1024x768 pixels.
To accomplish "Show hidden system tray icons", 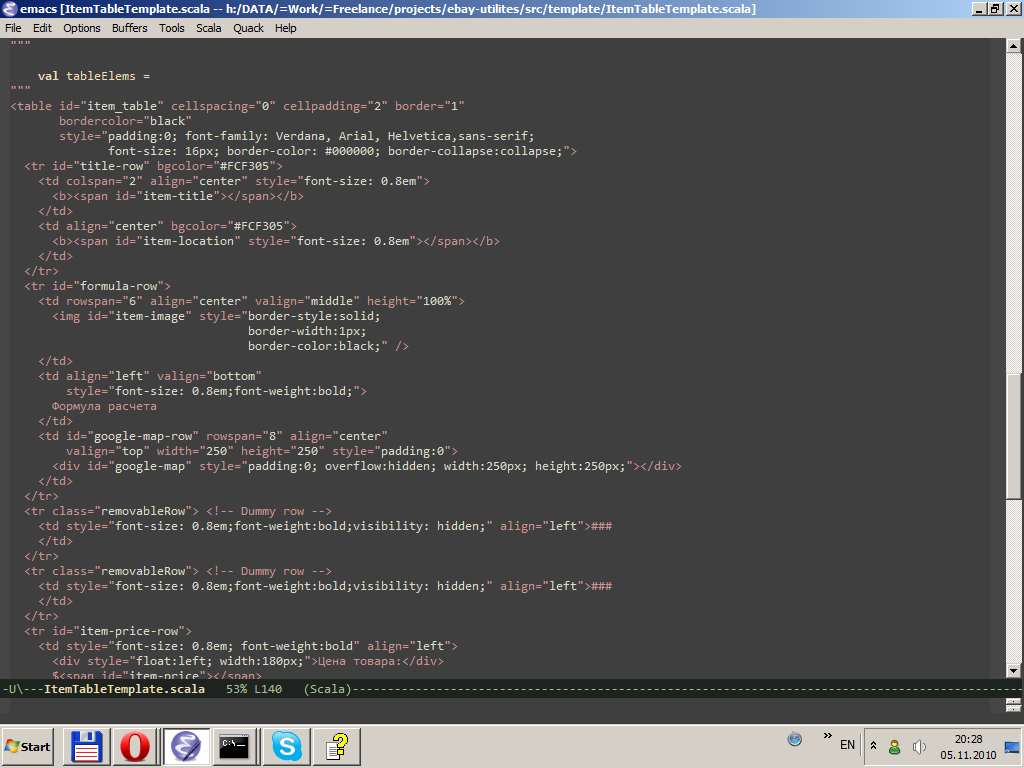I will [873, 746].
